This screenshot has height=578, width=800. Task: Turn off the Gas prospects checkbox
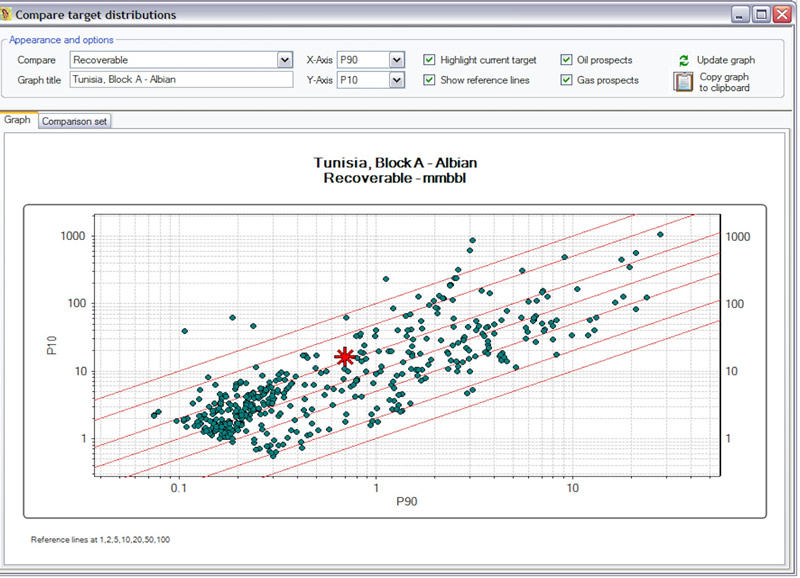click(x=567, y=80)
